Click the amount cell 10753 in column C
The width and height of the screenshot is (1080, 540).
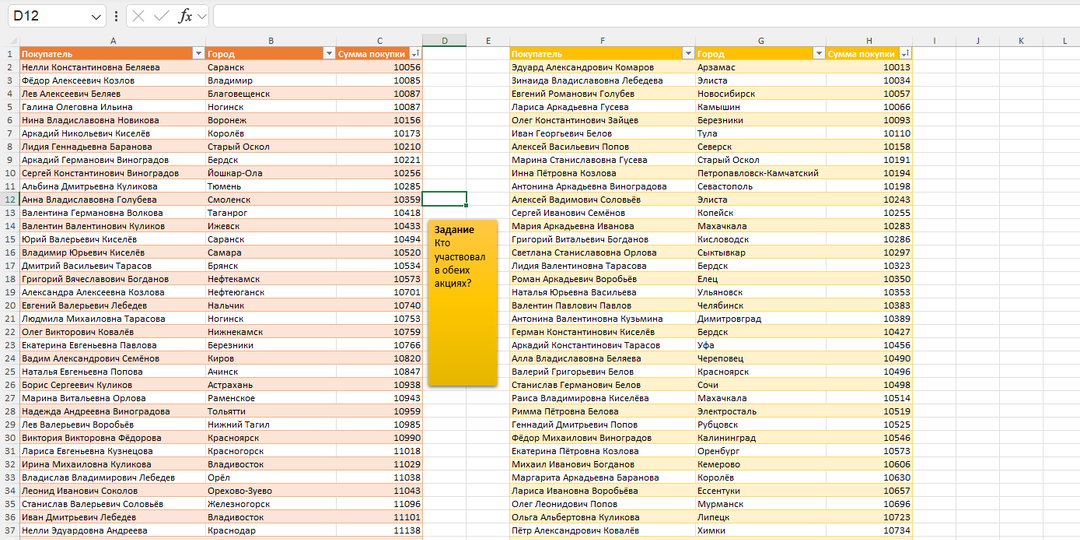pos(380,319)
